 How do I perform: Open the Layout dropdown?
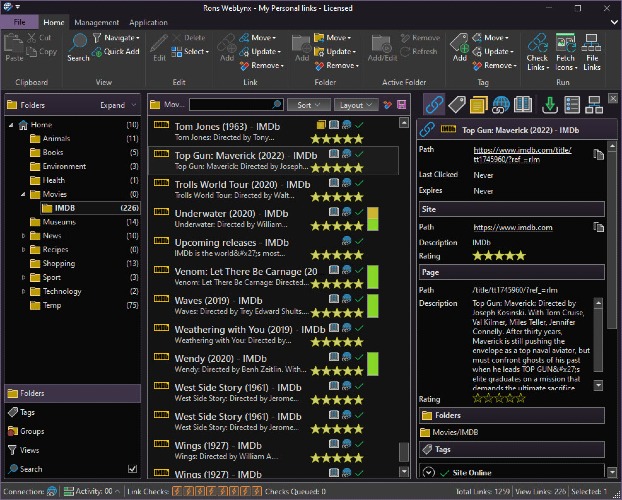click(x=356, y=105)
